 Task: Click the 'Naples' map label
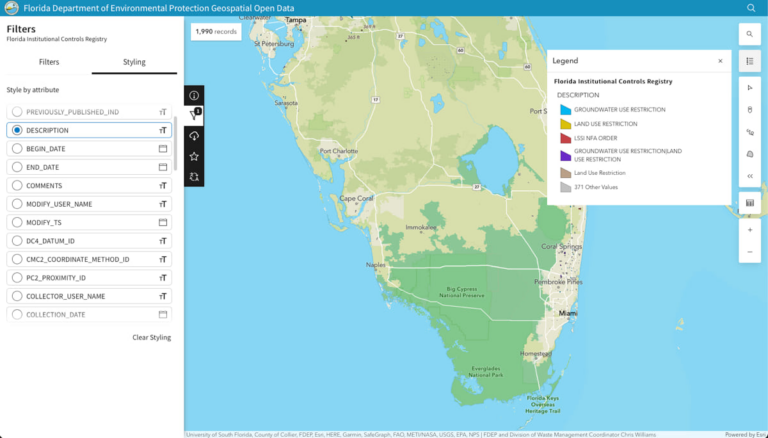pos(376,265)
